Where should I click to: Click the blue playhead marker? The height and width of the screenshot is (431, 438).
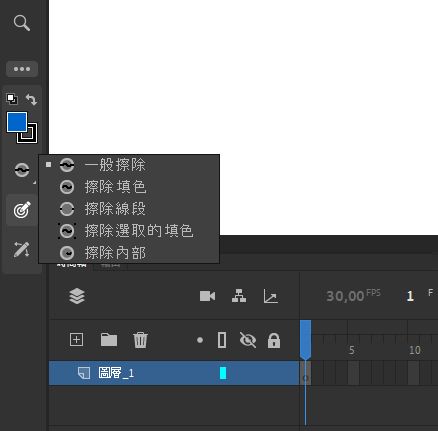click(x=306, y=339)
